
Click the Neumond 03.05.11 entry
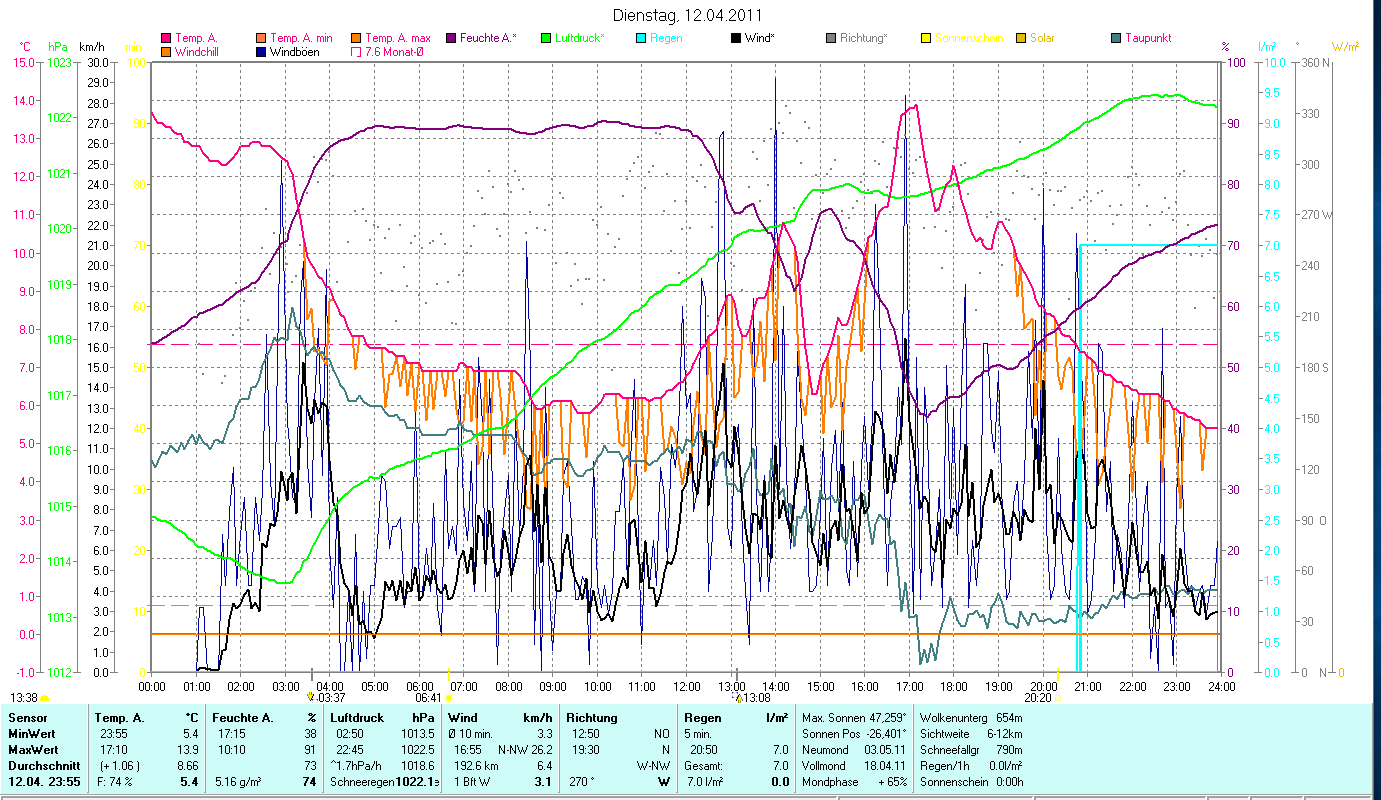[853, 750]
